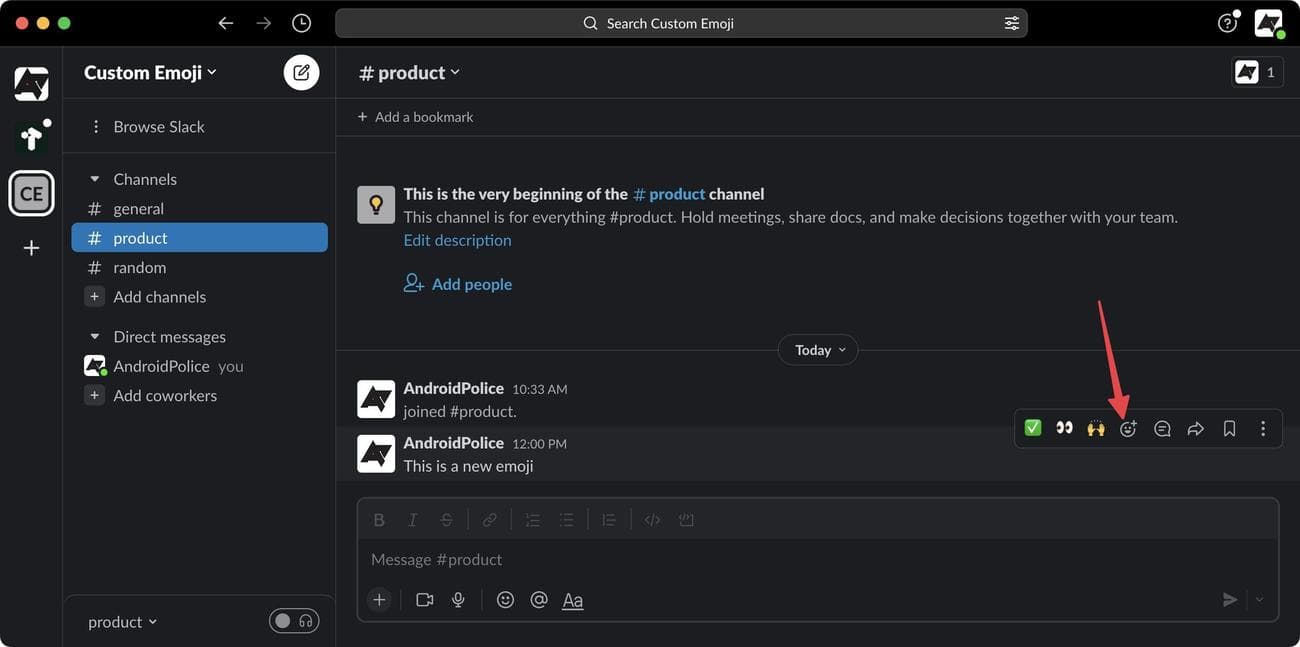
Task: Toggle text formatting with Aa button
Action: [572, 600]
